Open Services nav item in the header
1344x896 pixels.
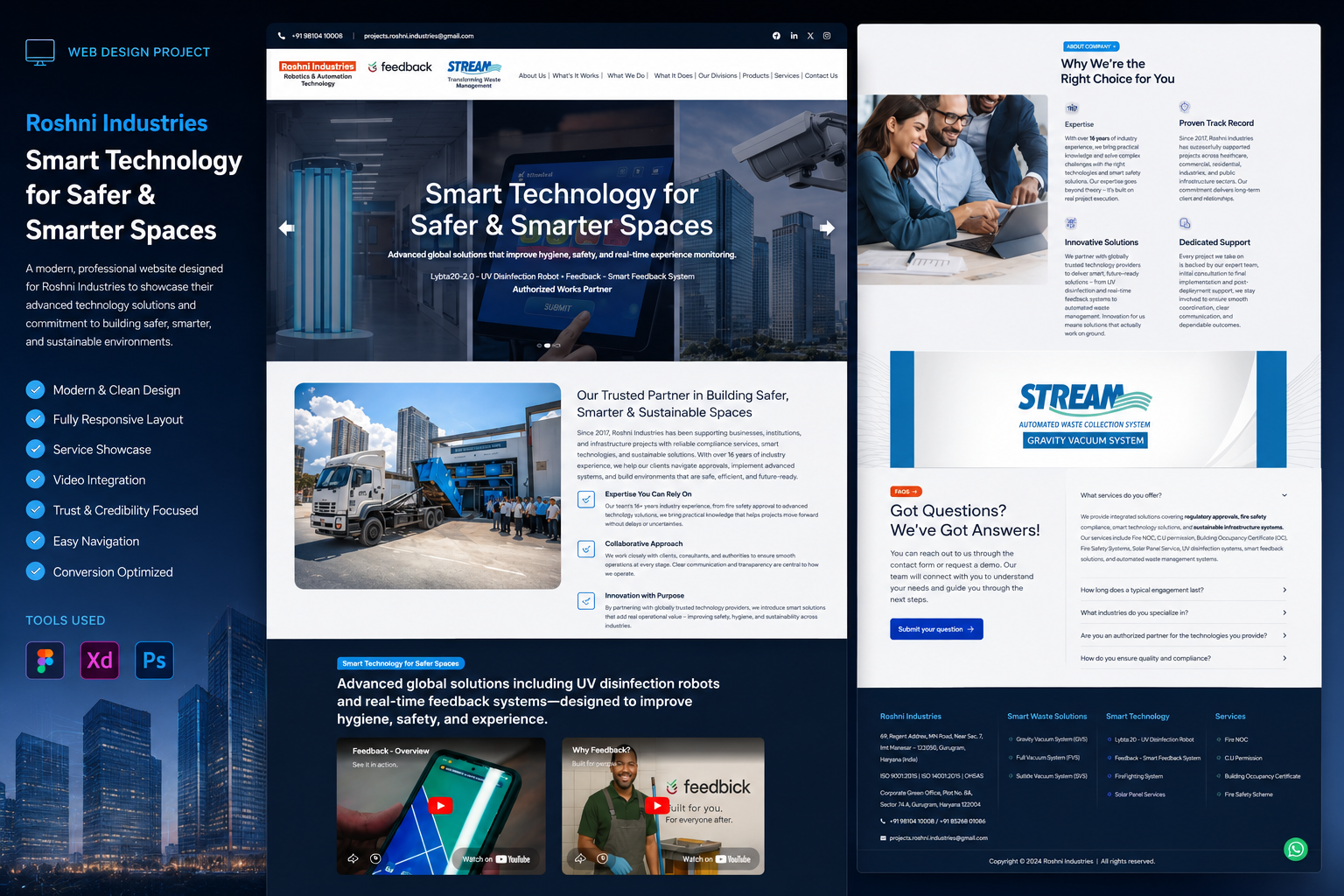point(787,75)
